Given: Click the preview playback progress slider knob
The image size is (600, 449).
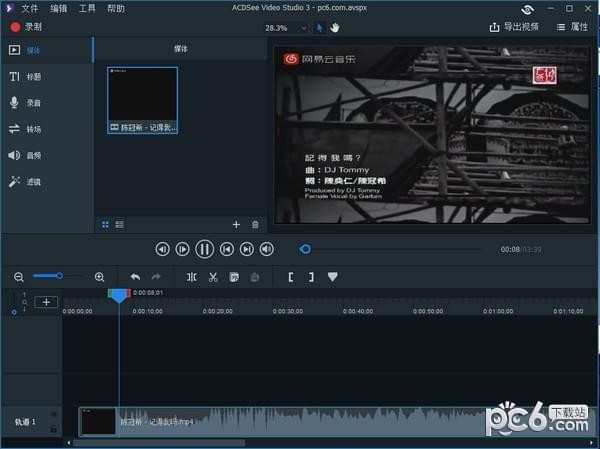Looking at the screenshot, I should click(x=305, y=250).
